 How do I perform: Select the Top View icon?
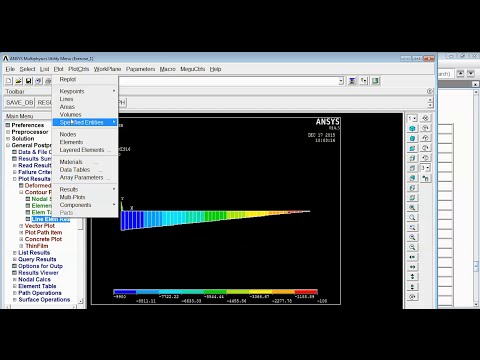pos(412,168)
